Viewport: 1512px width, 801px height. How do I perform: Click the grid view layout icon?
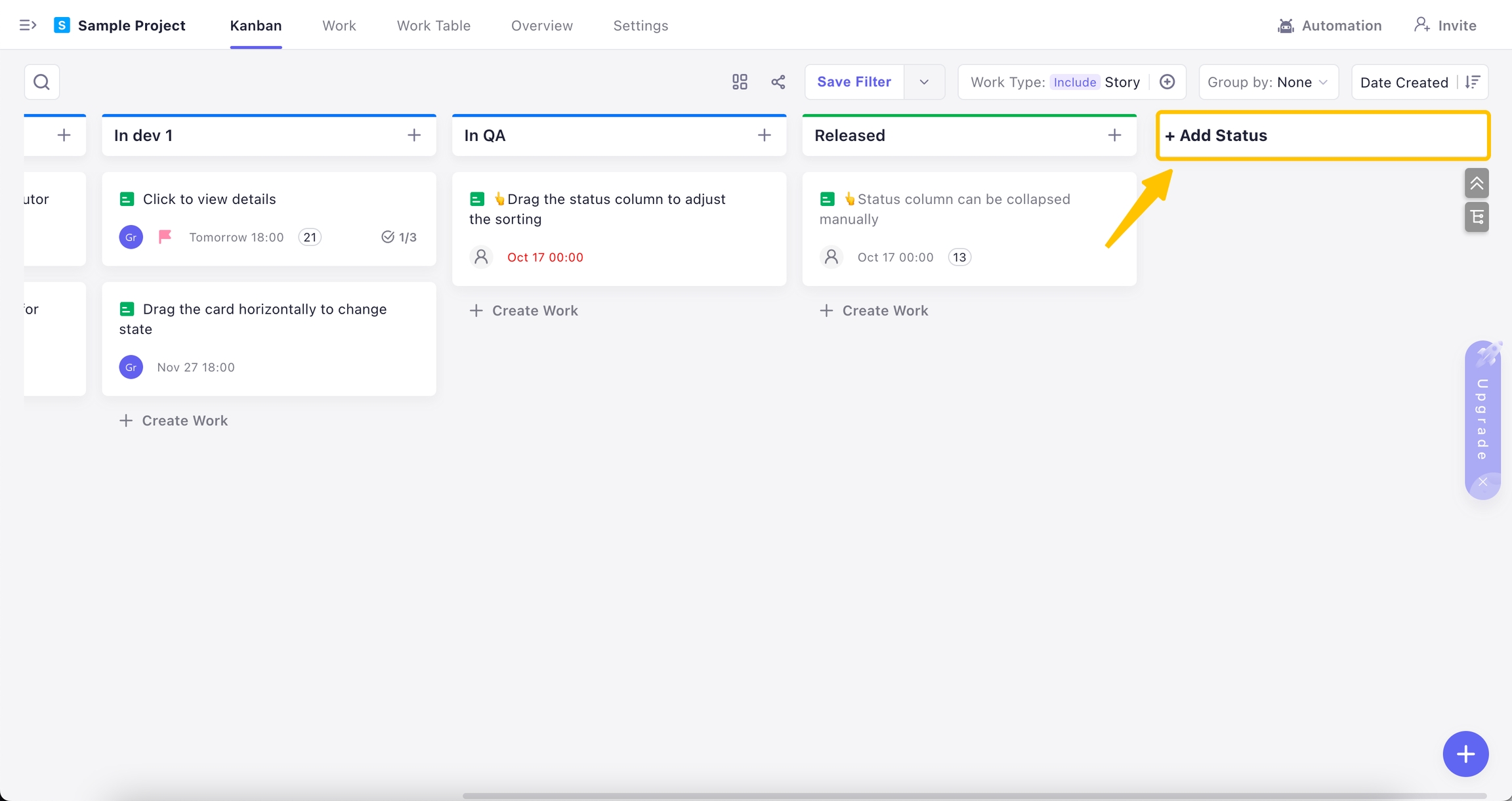740,82
